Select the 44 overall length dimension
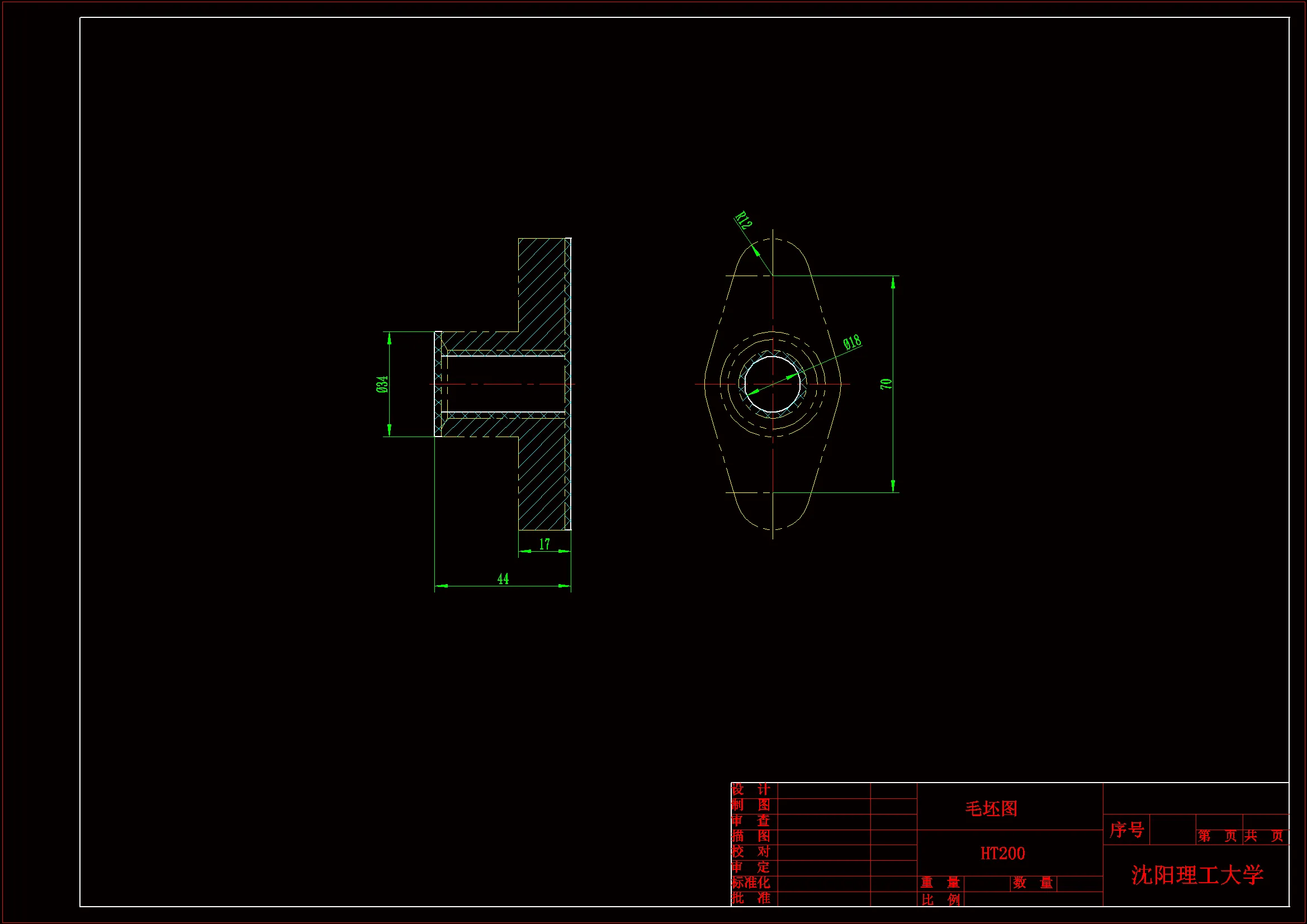 point(503,579)
